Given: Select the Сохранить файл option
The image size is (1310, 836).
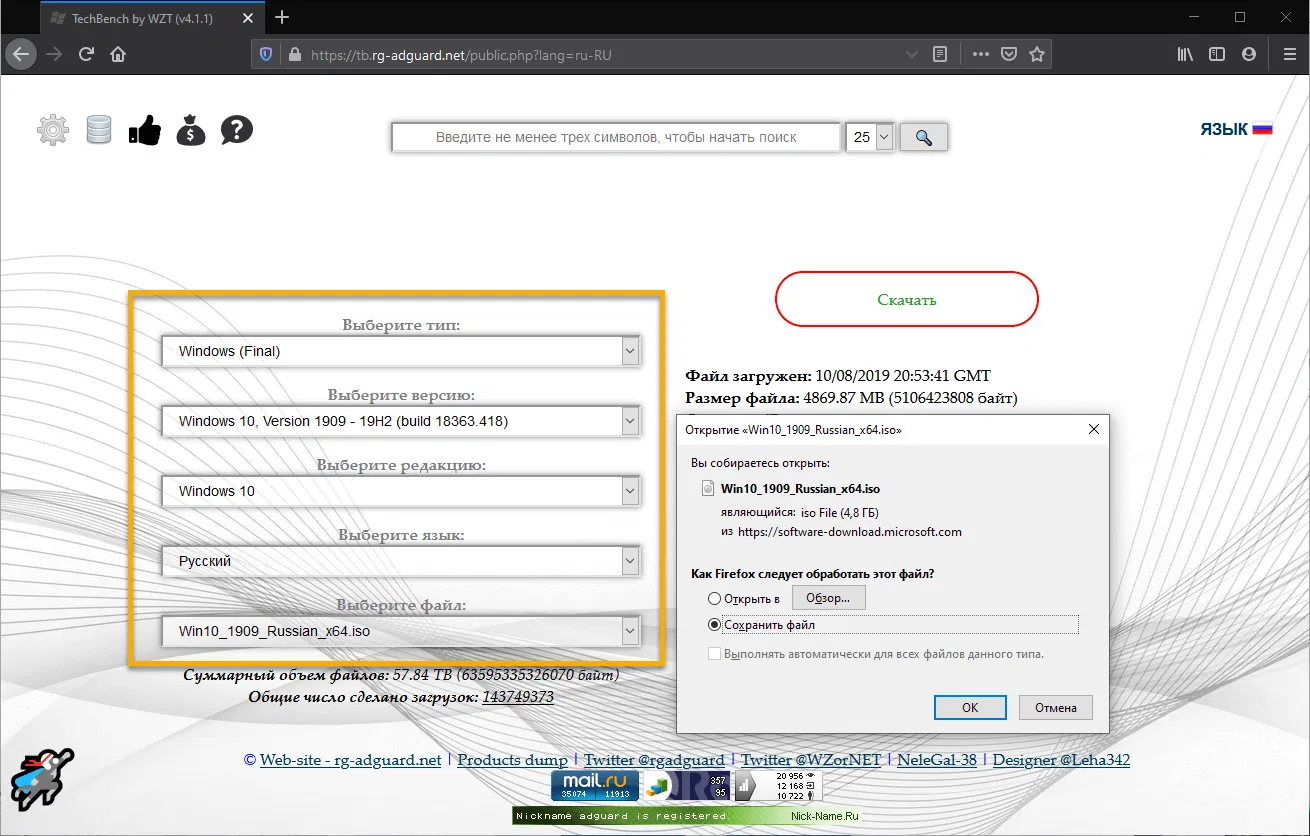Looking at the screenshot, I should pos(714,624).
